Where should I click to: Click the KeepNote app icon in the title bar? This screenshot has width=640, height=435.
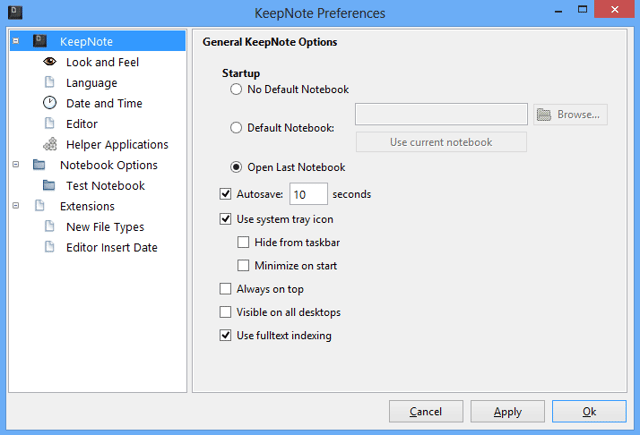click(15, 12)
